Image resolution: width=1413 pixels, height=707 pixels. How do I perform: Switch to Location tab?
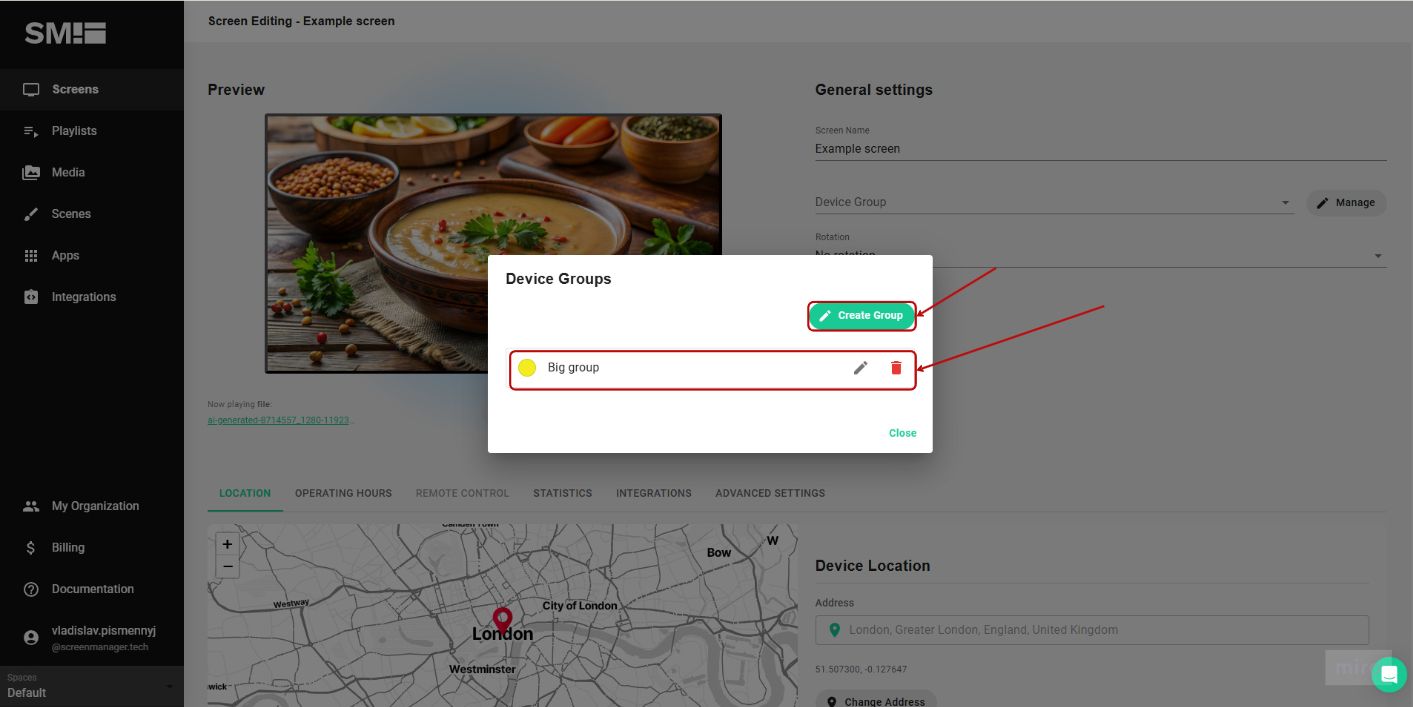click(245, 493)
